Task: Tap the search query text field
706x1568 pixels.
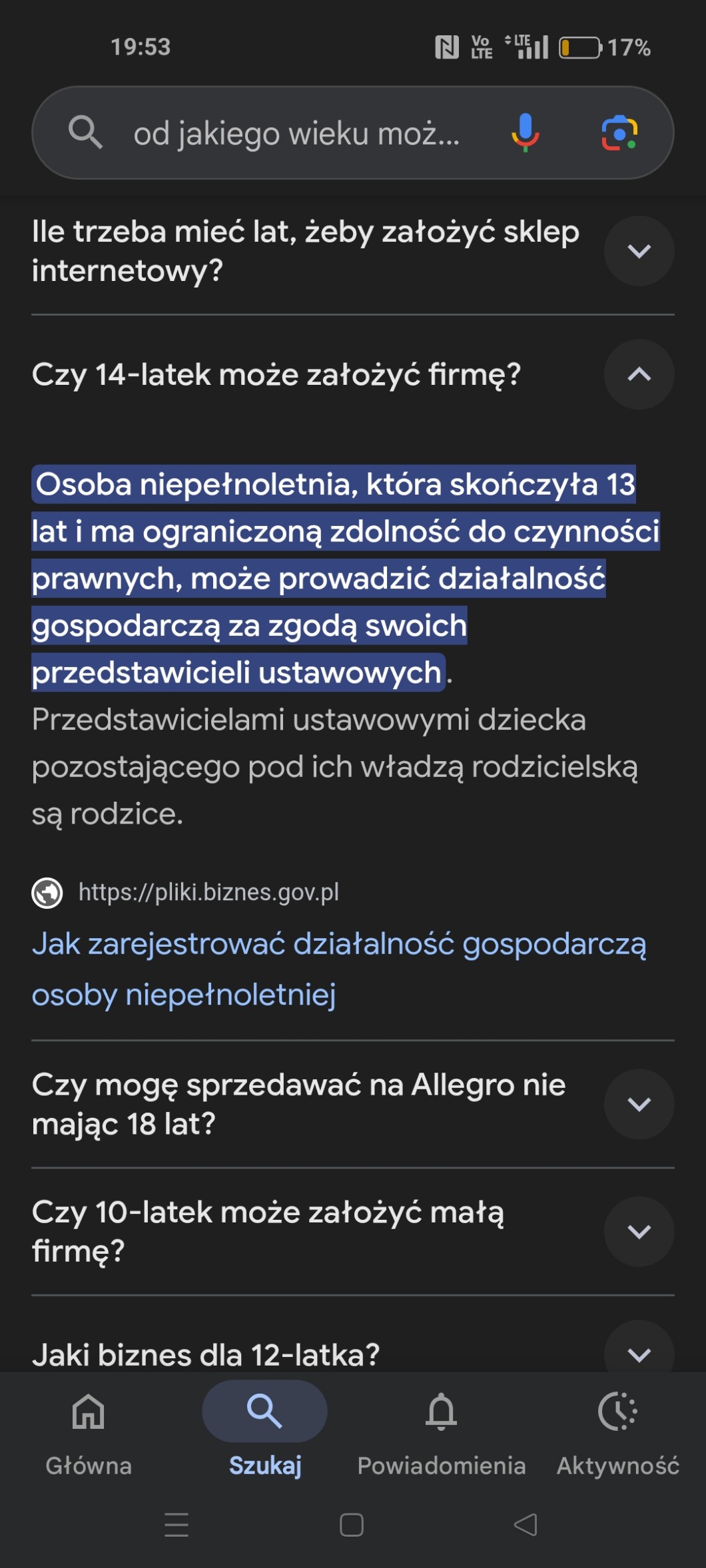Action: click(x=296, y=133)
